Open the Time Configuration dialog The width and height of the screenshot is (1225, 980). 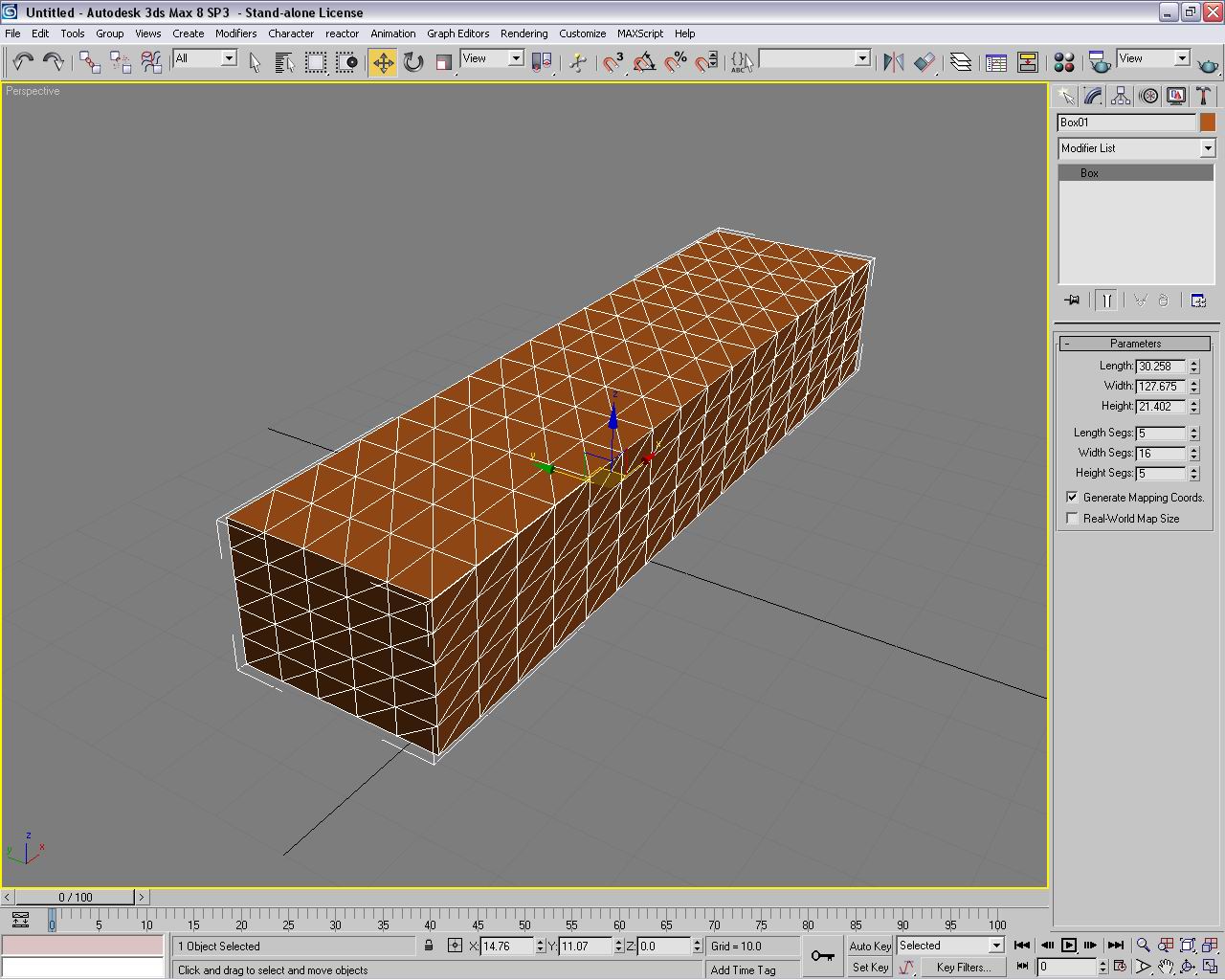(1118, 968)
